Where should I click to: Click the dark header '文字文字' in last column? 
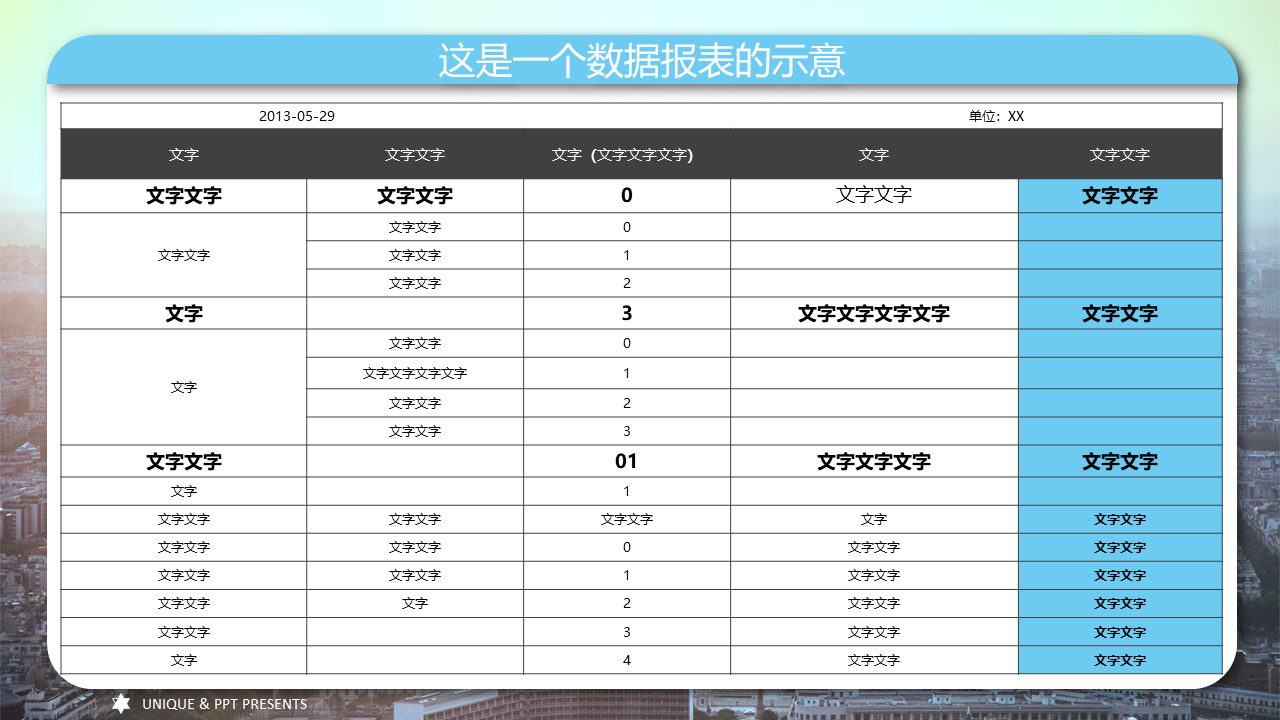(1120, 155)
